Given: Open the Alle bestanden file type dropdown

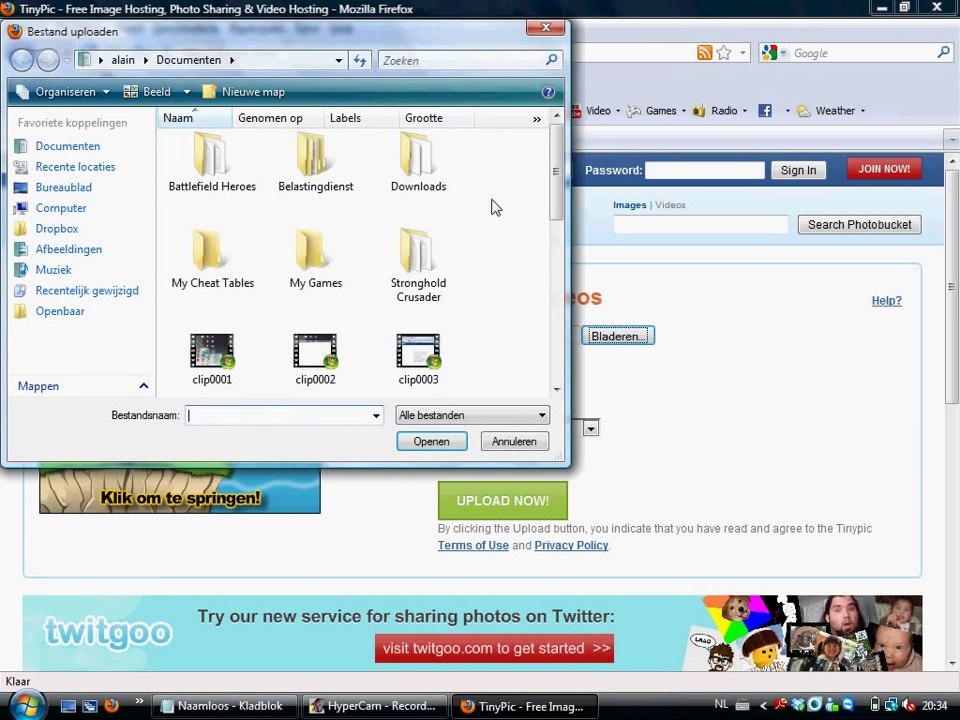Looking at the screenshot, I should pos(472,415).
